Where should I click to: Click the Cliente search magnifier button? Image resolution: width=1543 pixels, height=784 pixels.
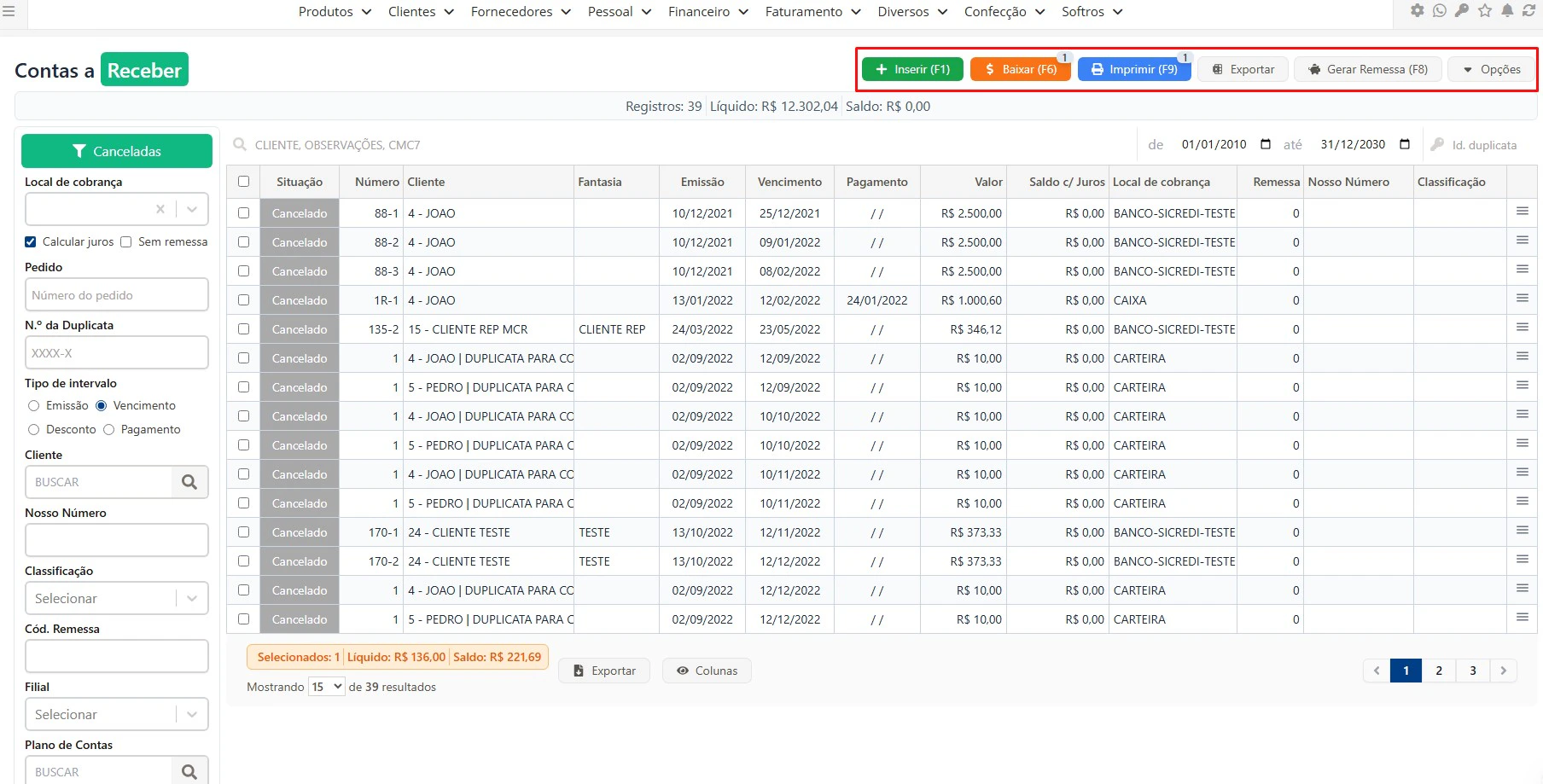click(x=189, y=482)
